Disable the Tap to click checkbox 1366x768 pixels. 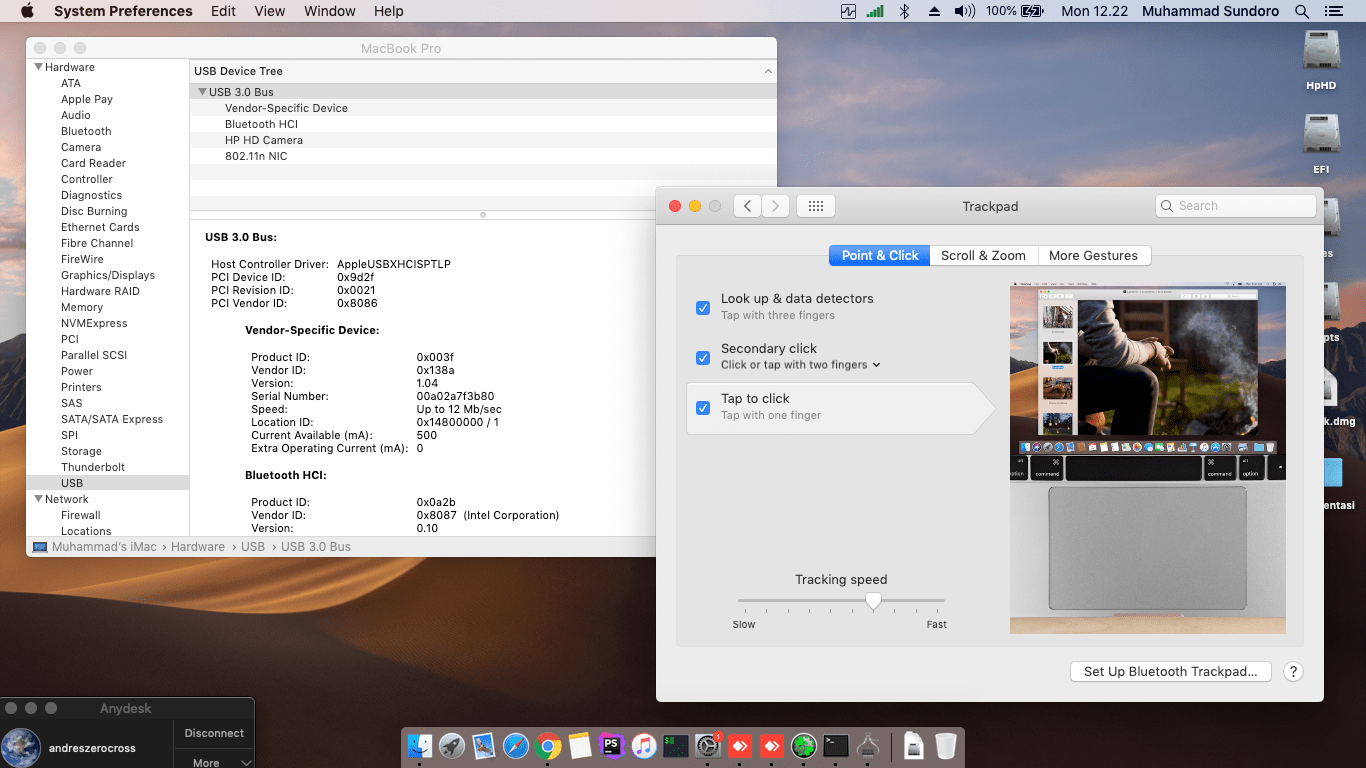point(703,407)
